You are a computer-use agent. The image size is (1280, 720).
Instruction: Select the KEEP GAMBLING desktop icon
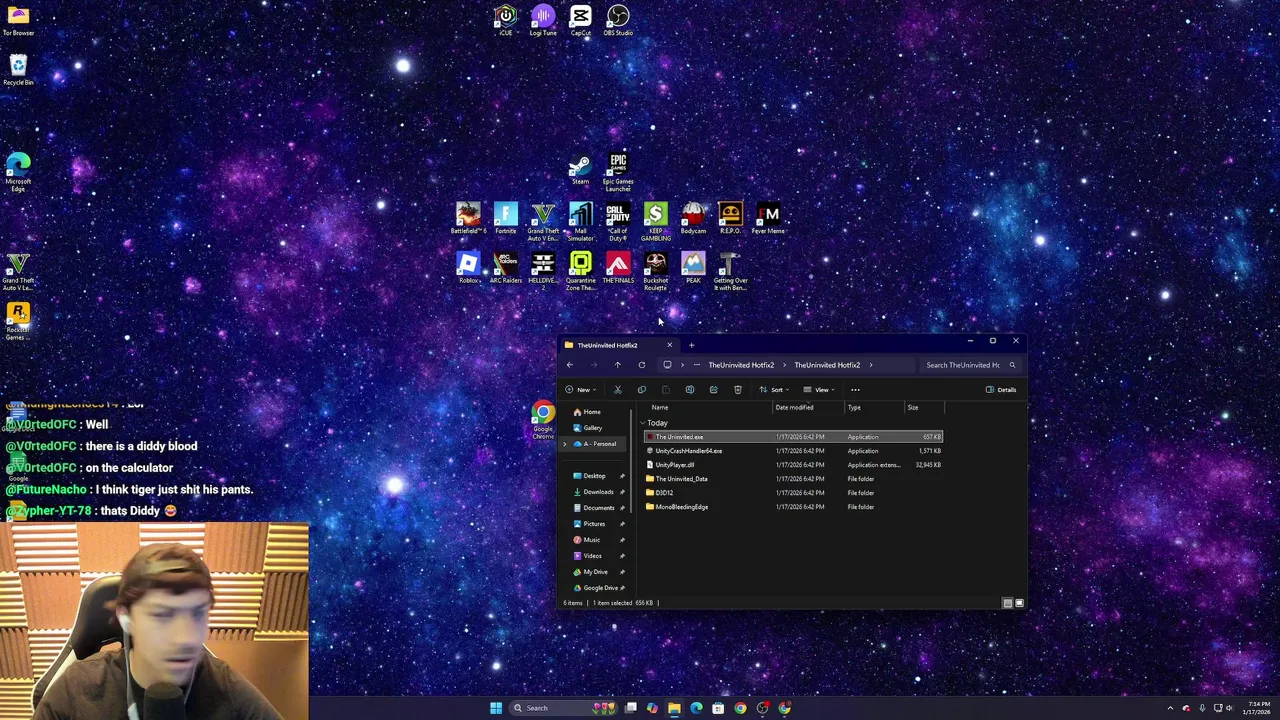point(656,221)
